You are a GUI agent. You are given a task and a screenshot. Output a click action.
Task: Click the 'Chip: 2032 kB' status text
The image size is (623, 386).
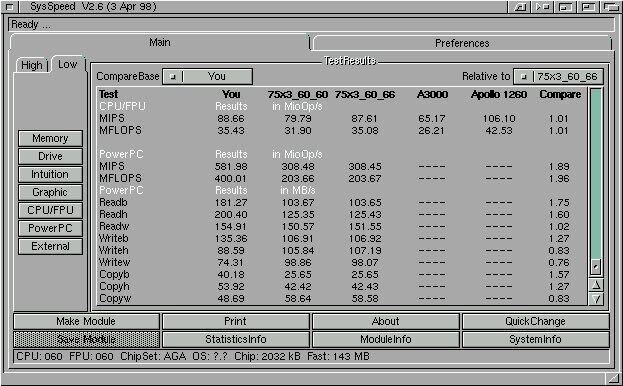tap(267, 356)
